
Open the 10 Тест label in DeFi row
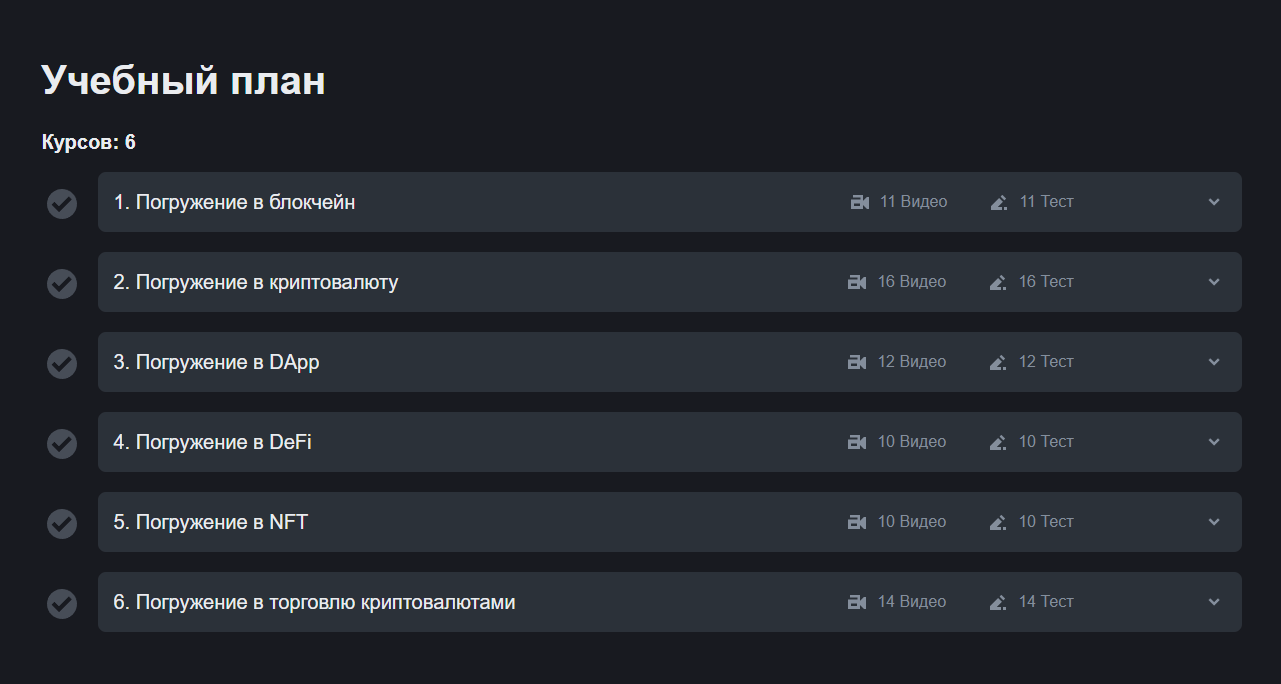(1046, 442)
